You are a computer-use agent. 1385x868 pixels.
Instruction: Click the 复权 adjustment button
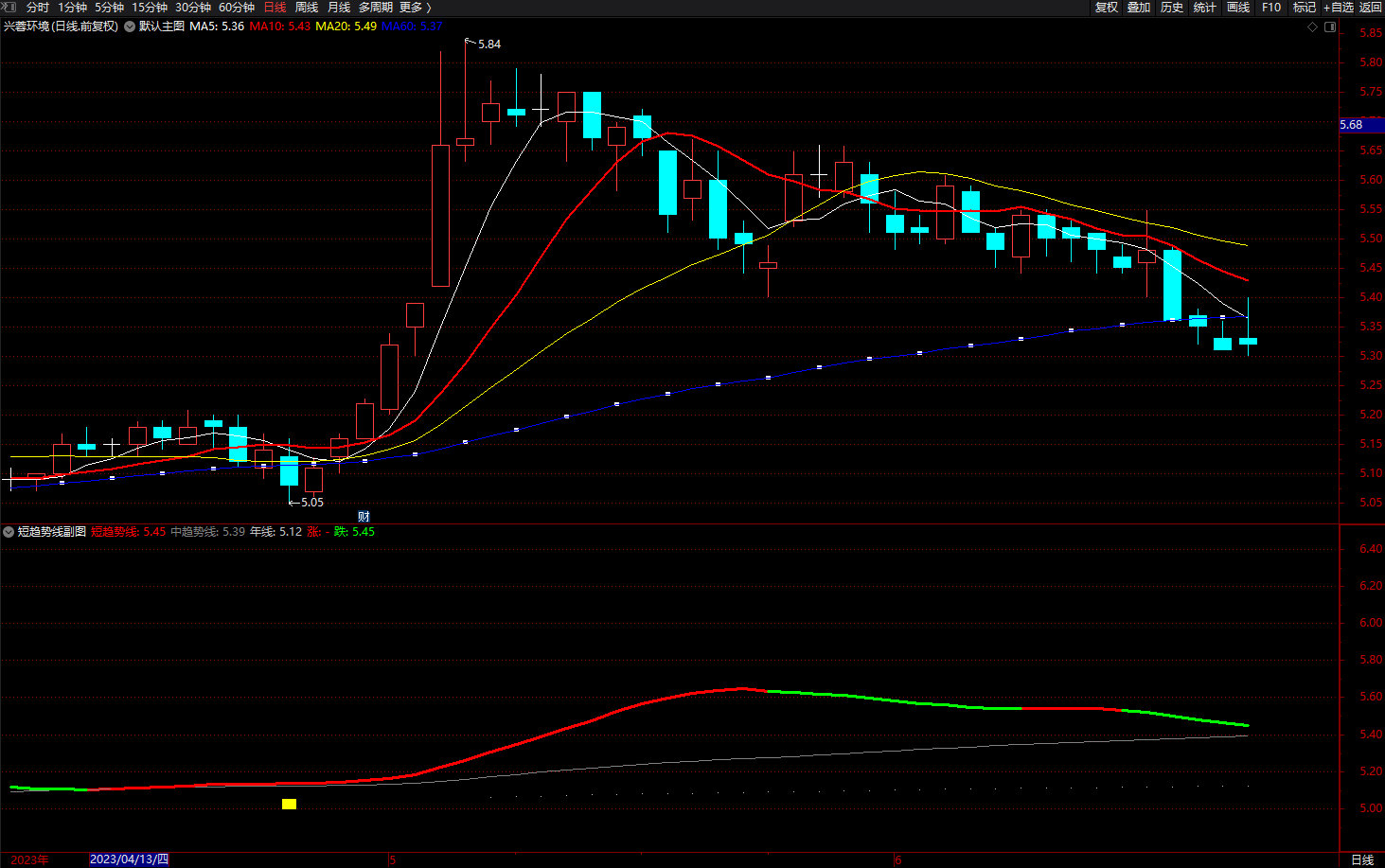(1107, 8)
